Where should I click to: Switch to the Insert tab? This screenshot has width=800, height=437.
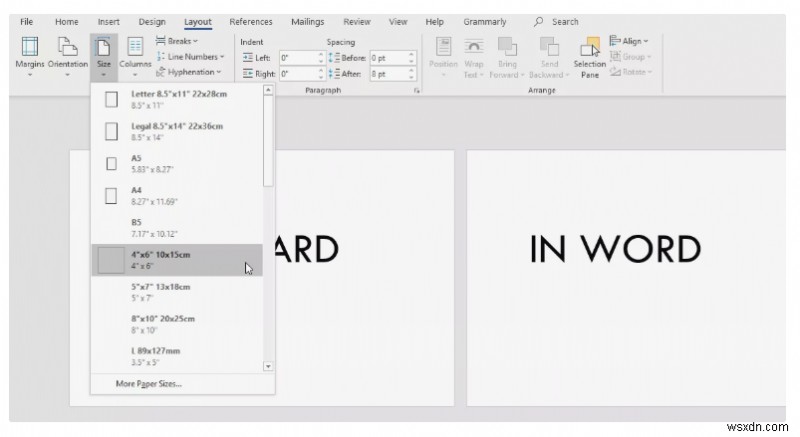pos(109,22)
